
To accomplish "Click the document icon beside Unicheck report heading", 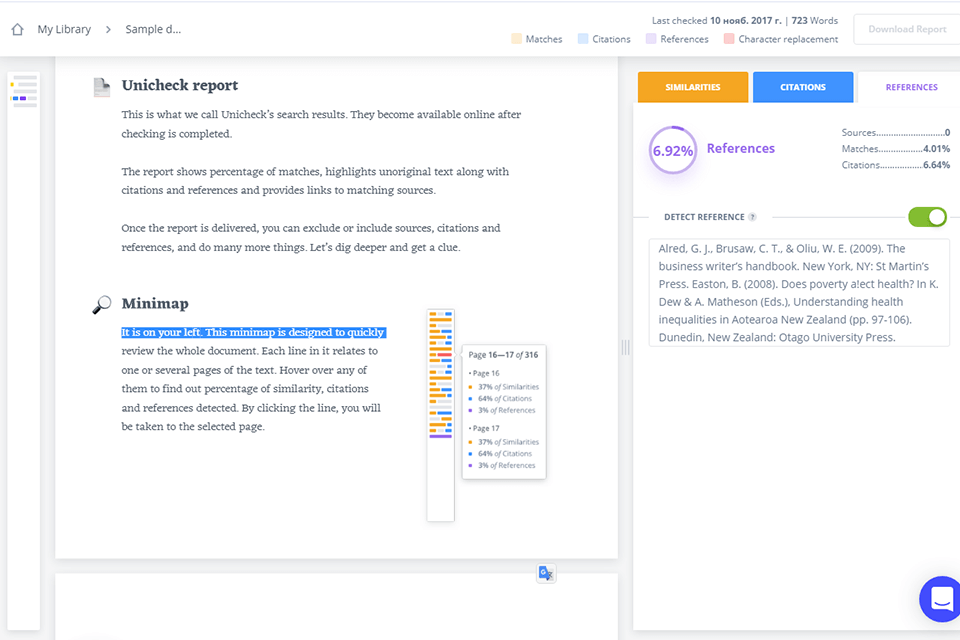I will click(101, 87).
